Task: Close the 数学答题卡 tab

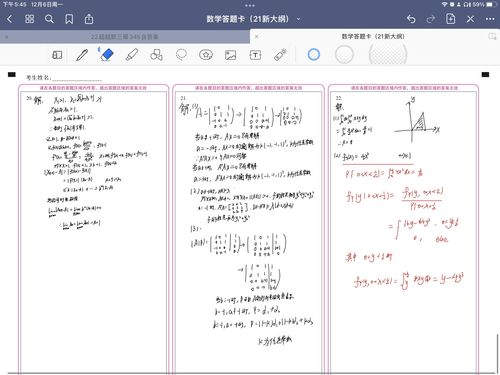Action: [x=257, y=37]
